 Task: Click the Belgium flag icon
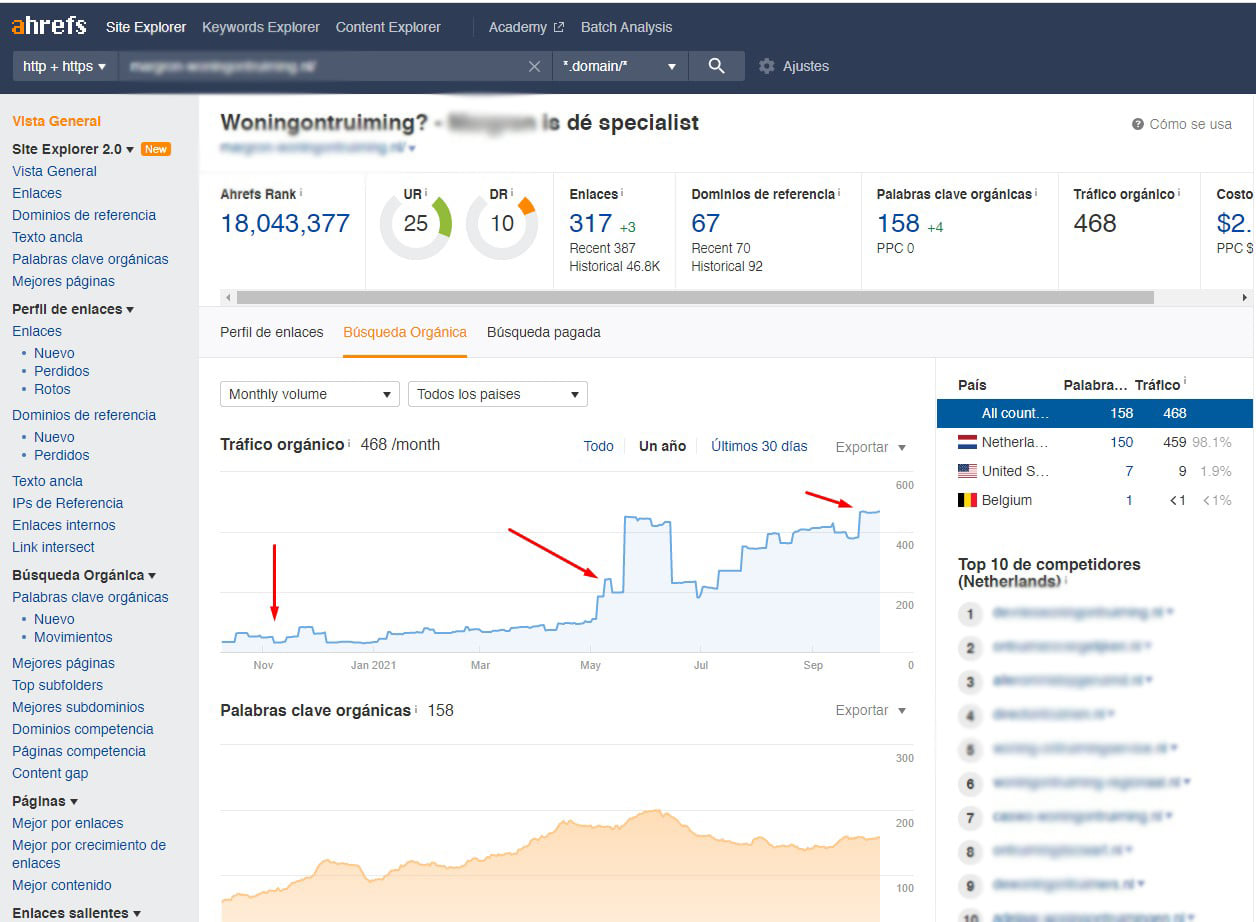point(967,500)
